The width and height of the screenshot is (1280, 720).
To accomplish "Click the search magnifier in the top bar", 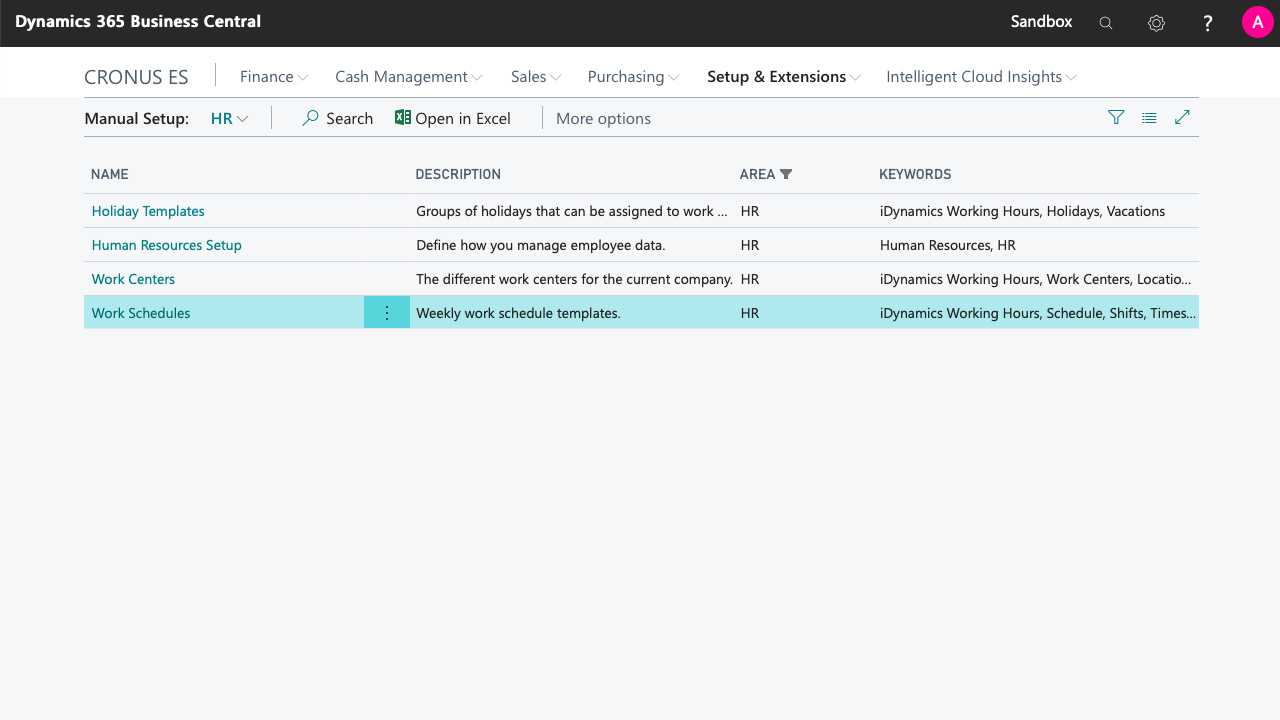I will 1105,21.
